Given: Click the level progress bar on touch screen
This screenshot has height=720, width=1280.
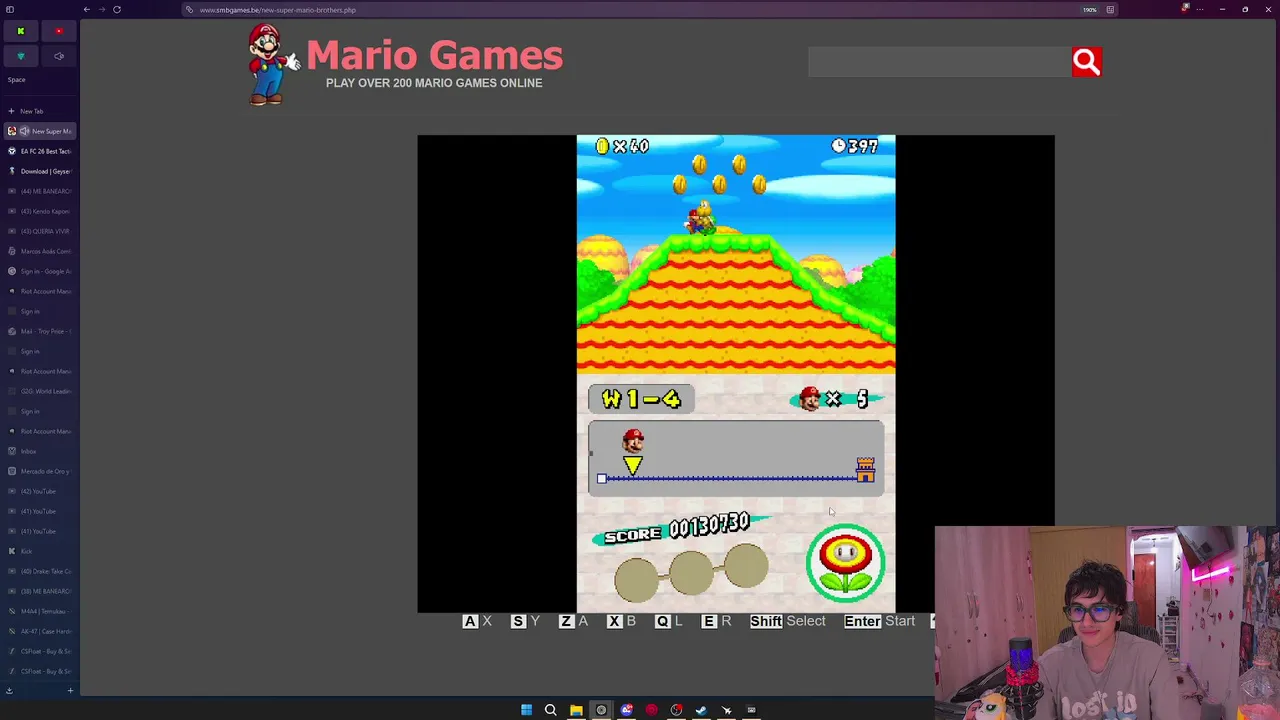Looking at the screenshot, I should click(x=736, y=459).
